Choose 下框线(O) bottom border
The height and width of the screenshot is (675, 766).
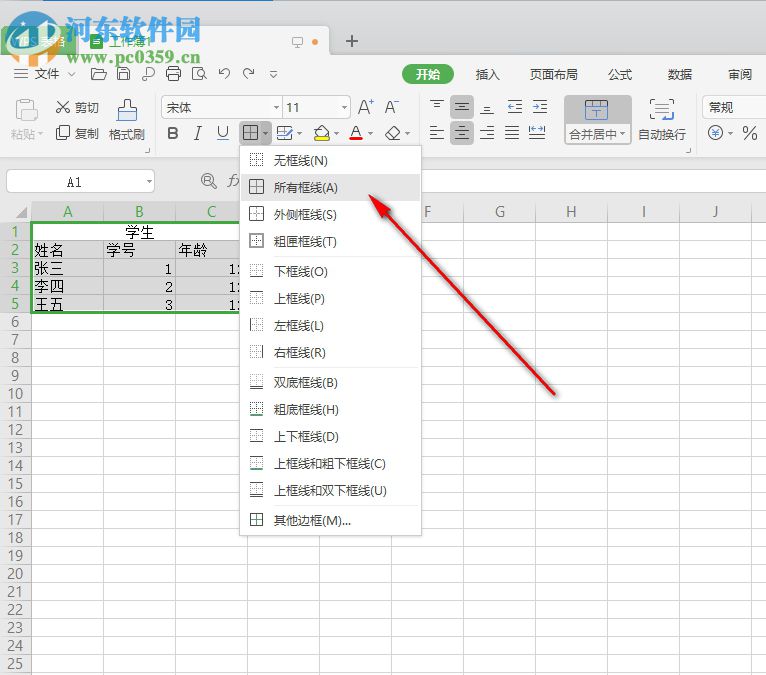[x=331, y=271]
